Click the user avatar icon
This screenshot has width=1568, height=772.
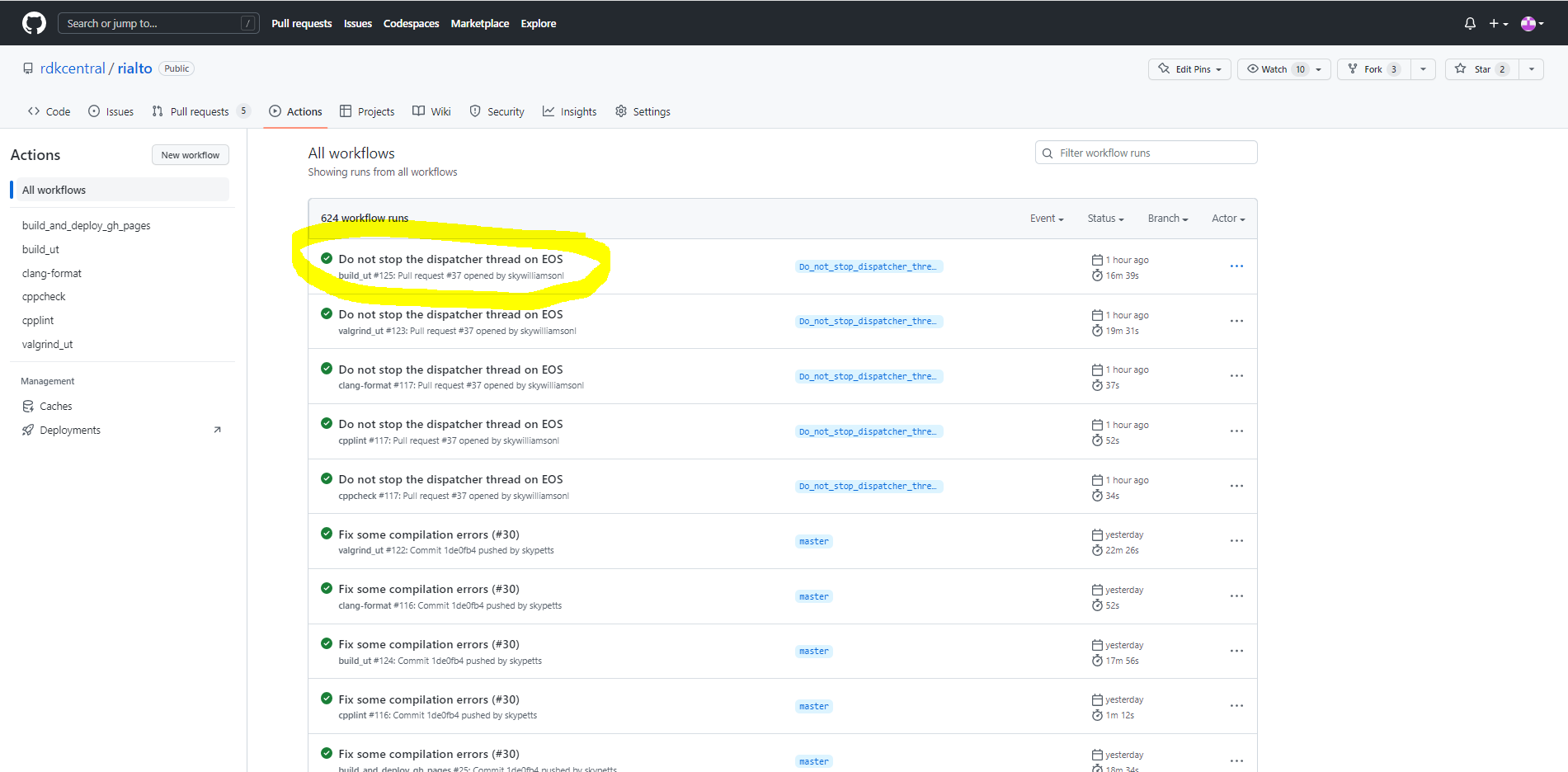pos(1528,24)
